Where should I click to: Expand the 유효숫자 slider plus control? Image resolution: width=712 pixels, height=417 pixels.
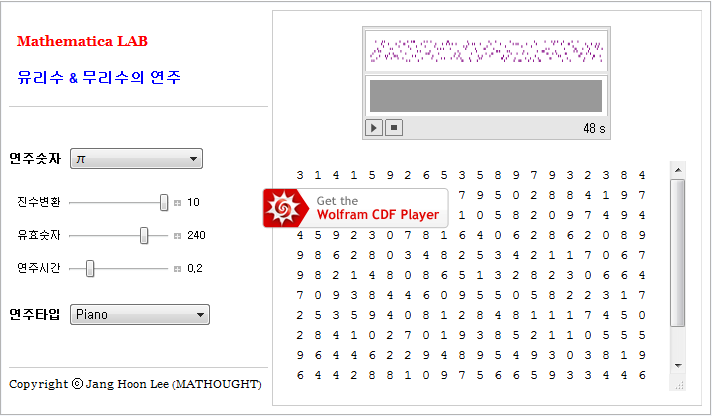click(177, 235)
